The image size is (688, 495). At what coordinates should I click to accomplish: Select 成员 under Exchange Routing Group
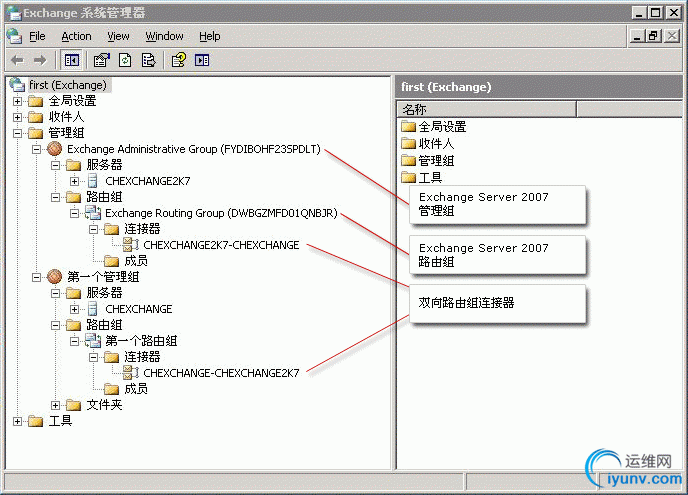pos(136,261)
